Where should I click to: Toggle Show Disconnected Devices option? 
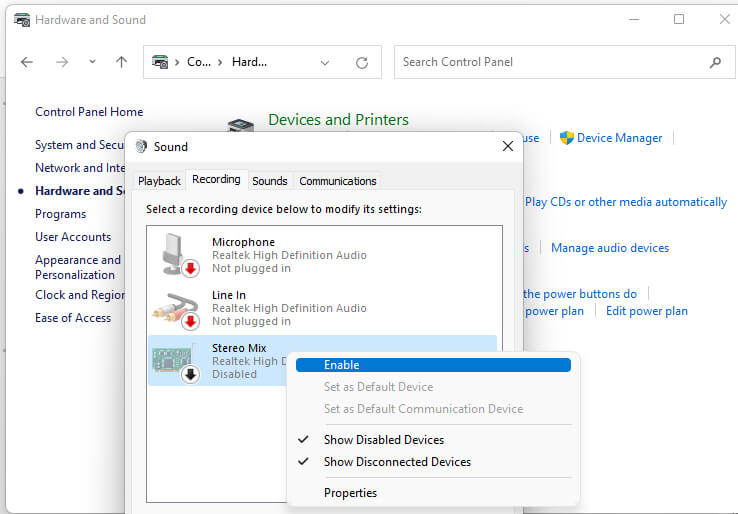(x=397, y=462)
